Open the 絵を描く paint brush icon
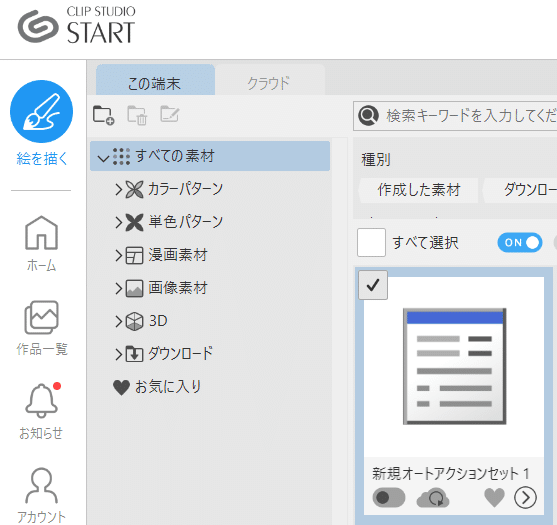This screenshot has height=525, width=557. point(42,111)
